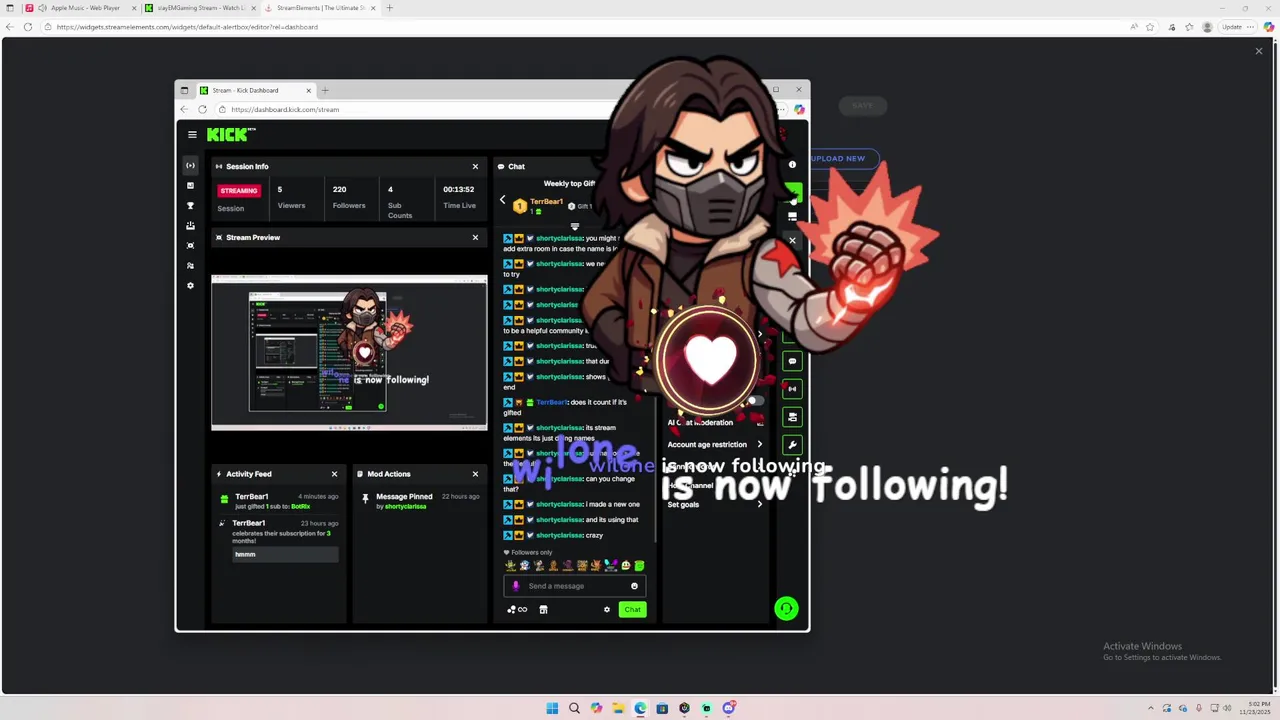Click the UPLOAD NEW button
This screenshot has height=720, width=1280.
pyautogui.click(x=838, y=158)
